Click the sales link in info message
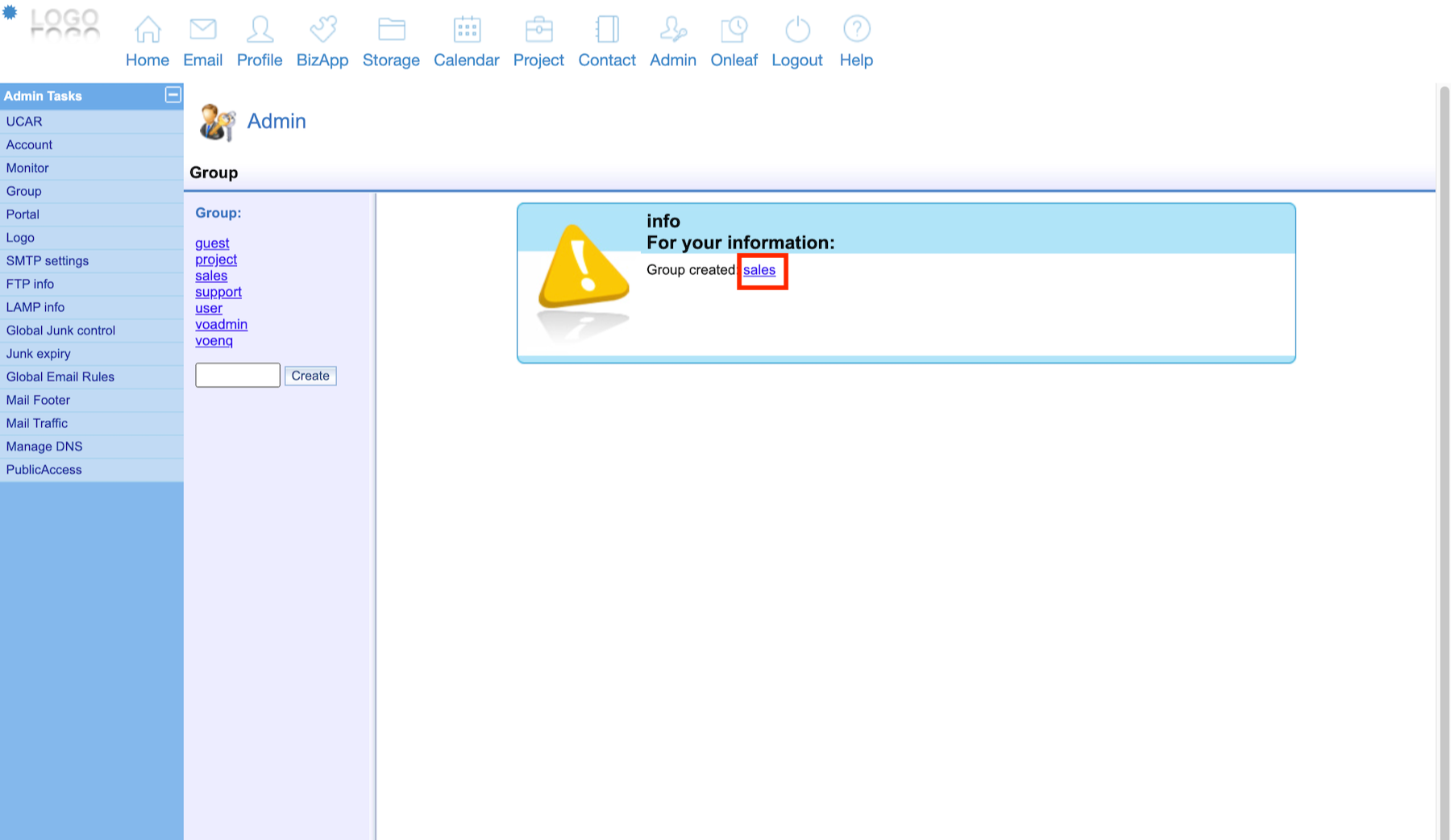Image resolution: width=1451 pixels, height=840 pixels. pos(759,270)
